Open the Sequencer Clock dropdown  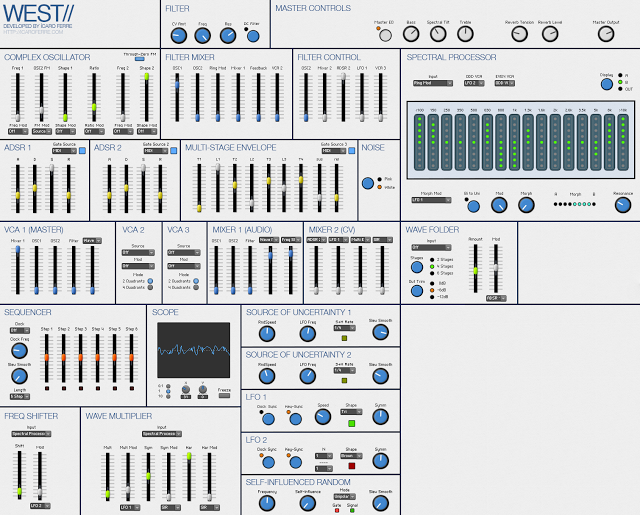point(19,330)
